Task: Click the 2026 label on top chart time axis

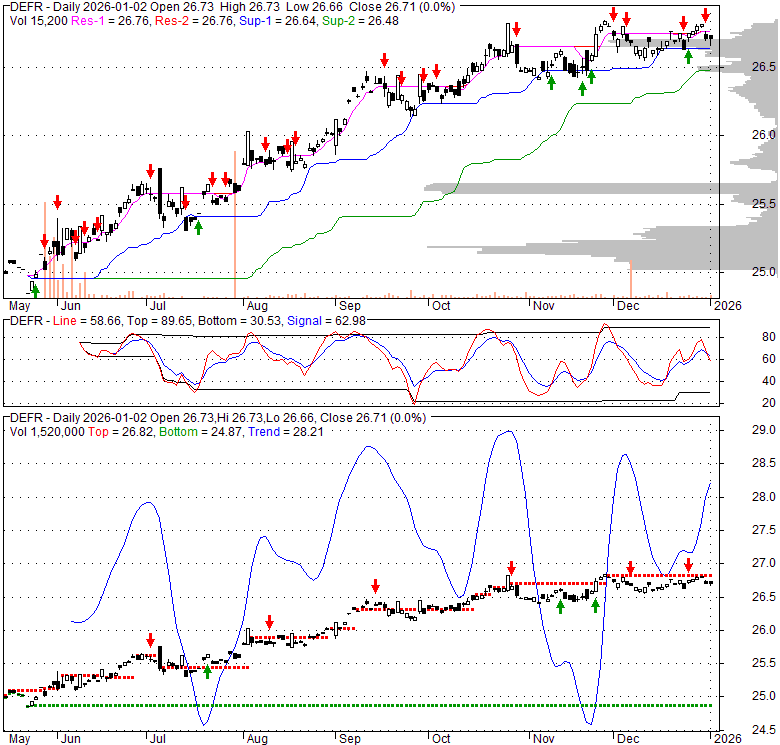Action: tap(726, 305)
